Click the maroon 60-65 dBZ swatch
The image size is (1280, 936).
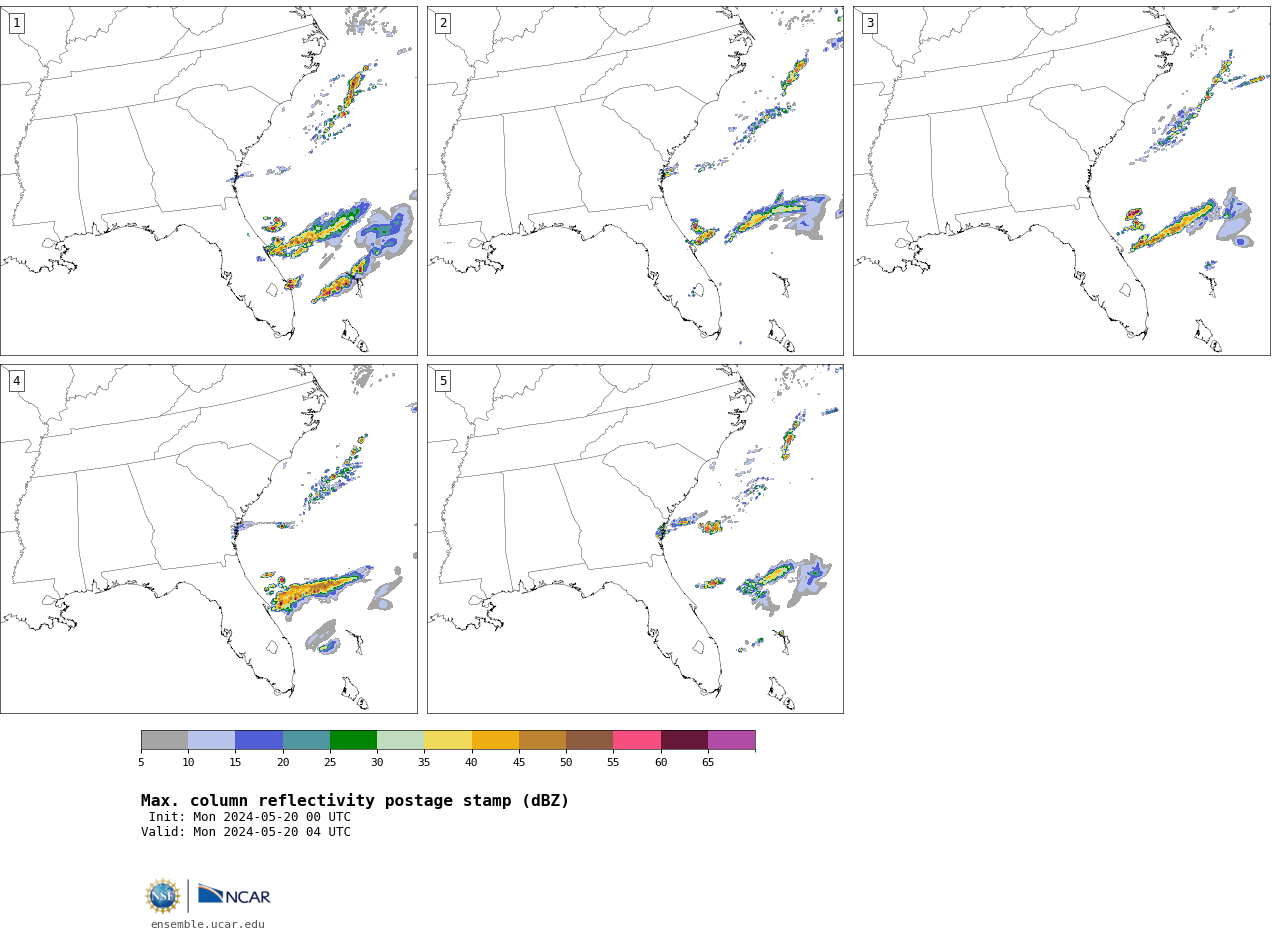[x=684, y=740]
